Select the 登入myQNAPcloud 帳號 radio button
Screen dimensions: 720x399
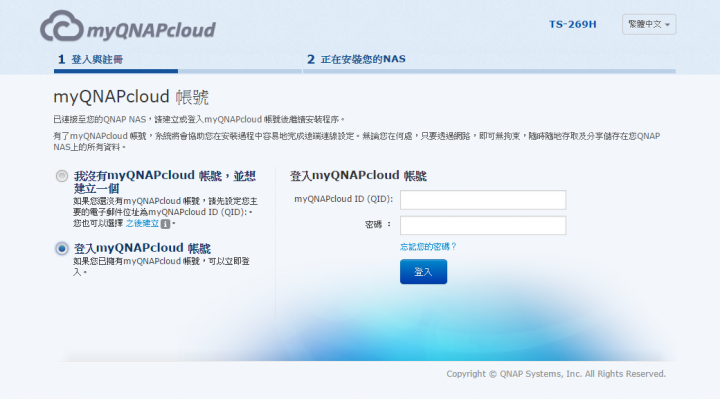[62, 248]
